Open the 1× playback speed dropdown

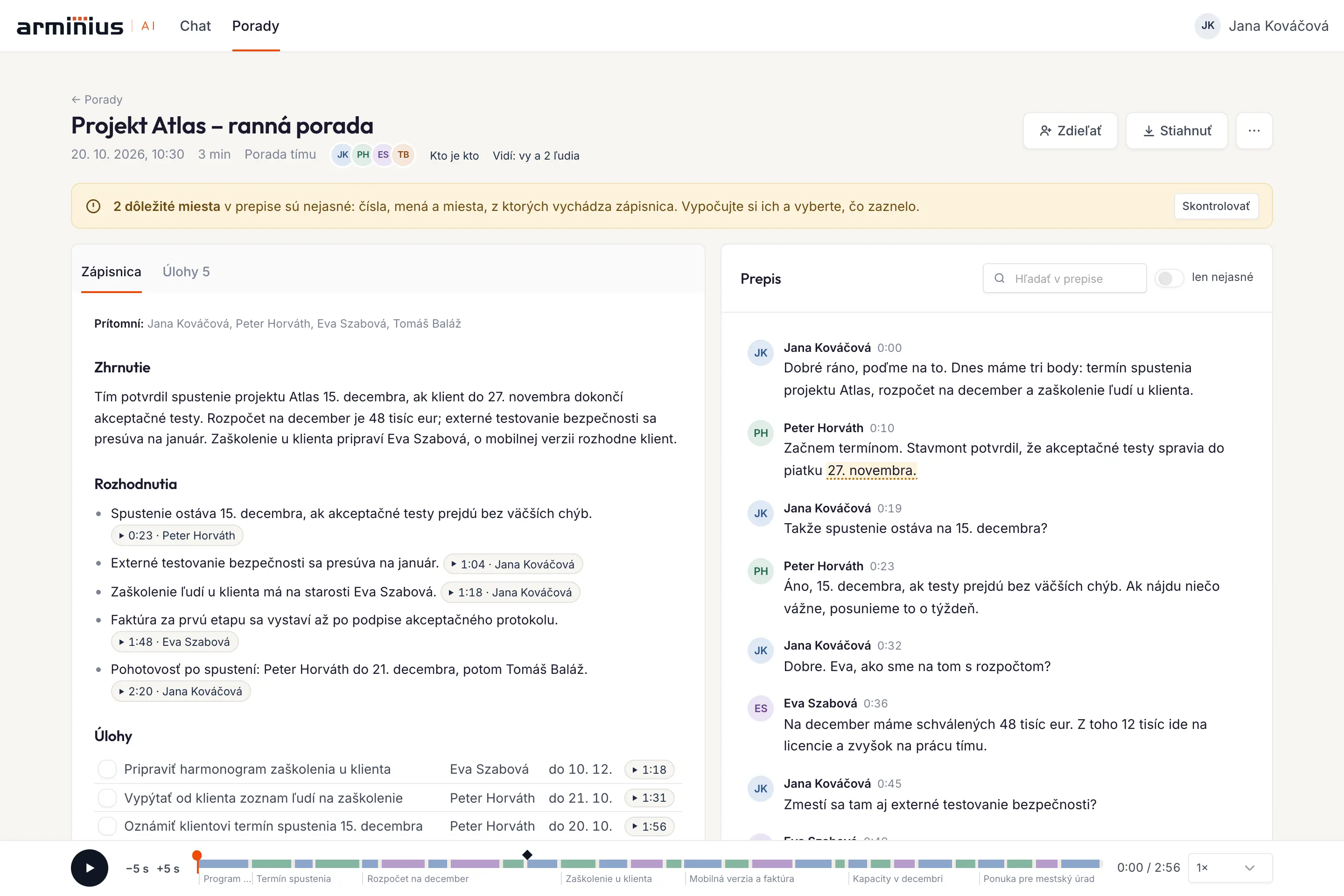click(x=1230, y=868)
